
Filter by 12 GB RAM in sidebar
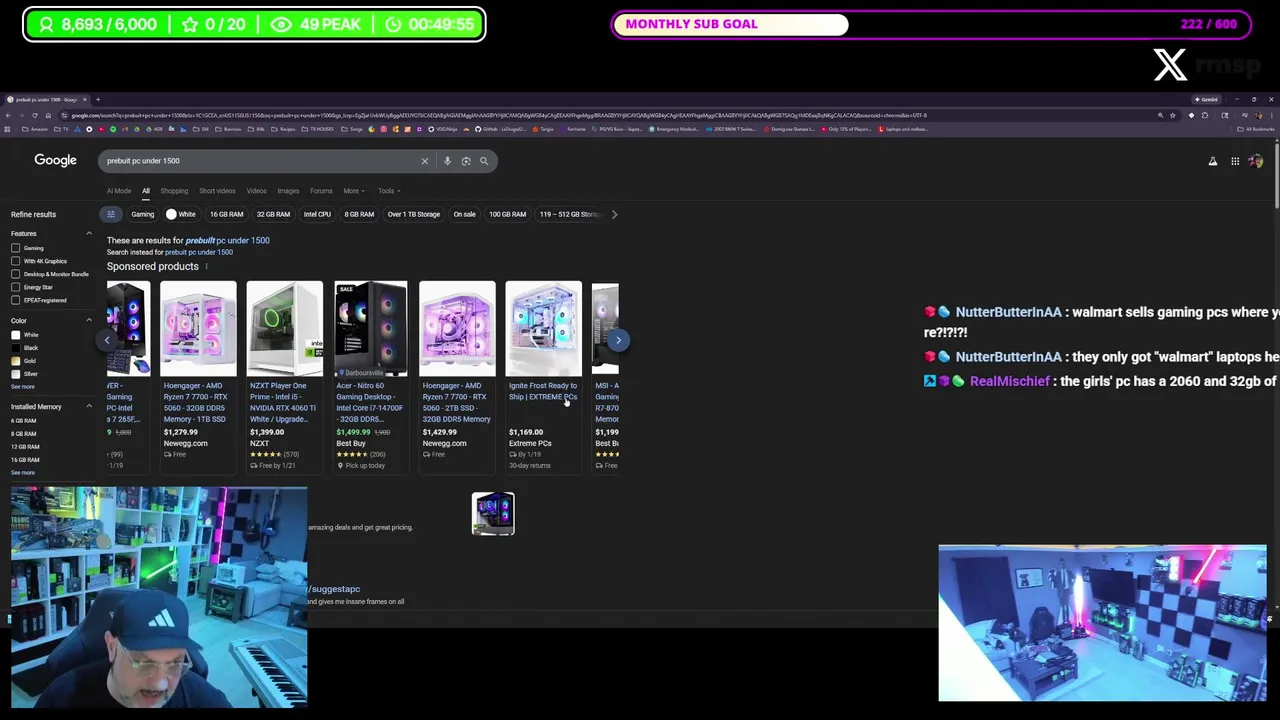pos(25,447)
